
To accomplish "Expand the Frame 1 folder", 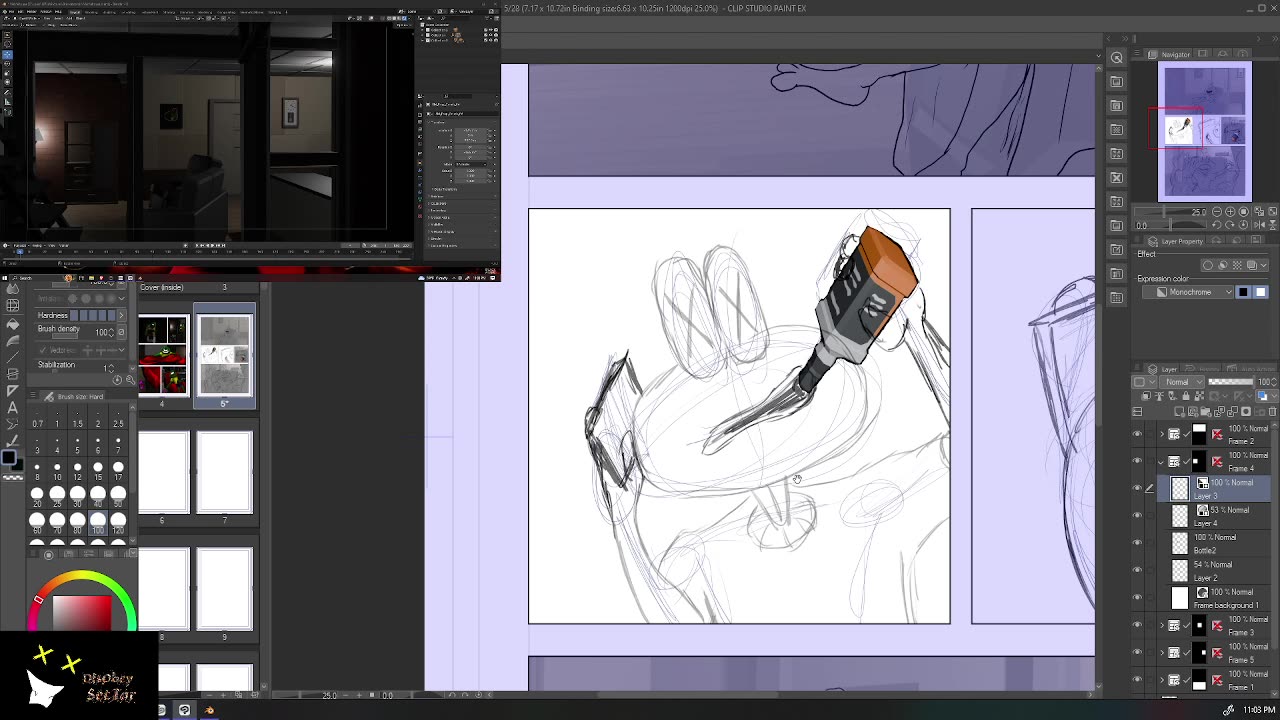I will pos(1161,680).
